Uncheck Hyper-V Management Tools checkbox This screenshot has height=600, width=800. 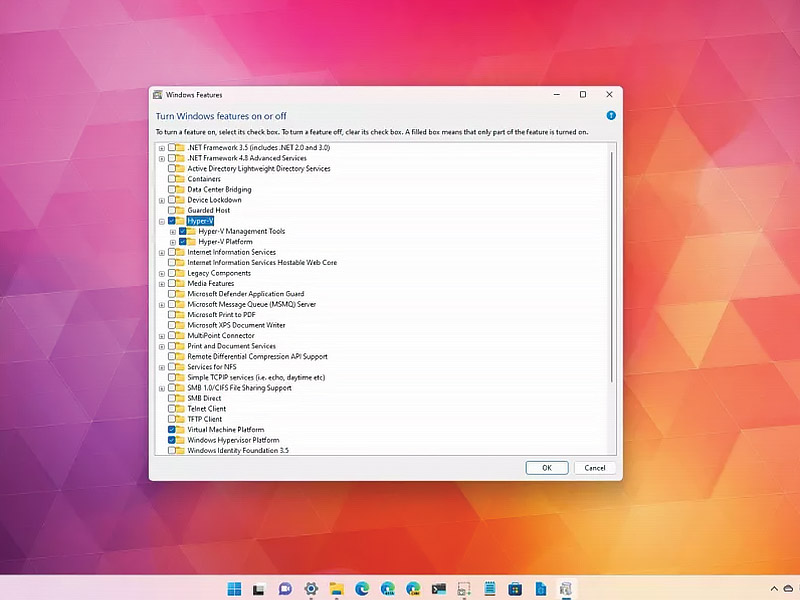pyautogui.click(x=183, y=231)
